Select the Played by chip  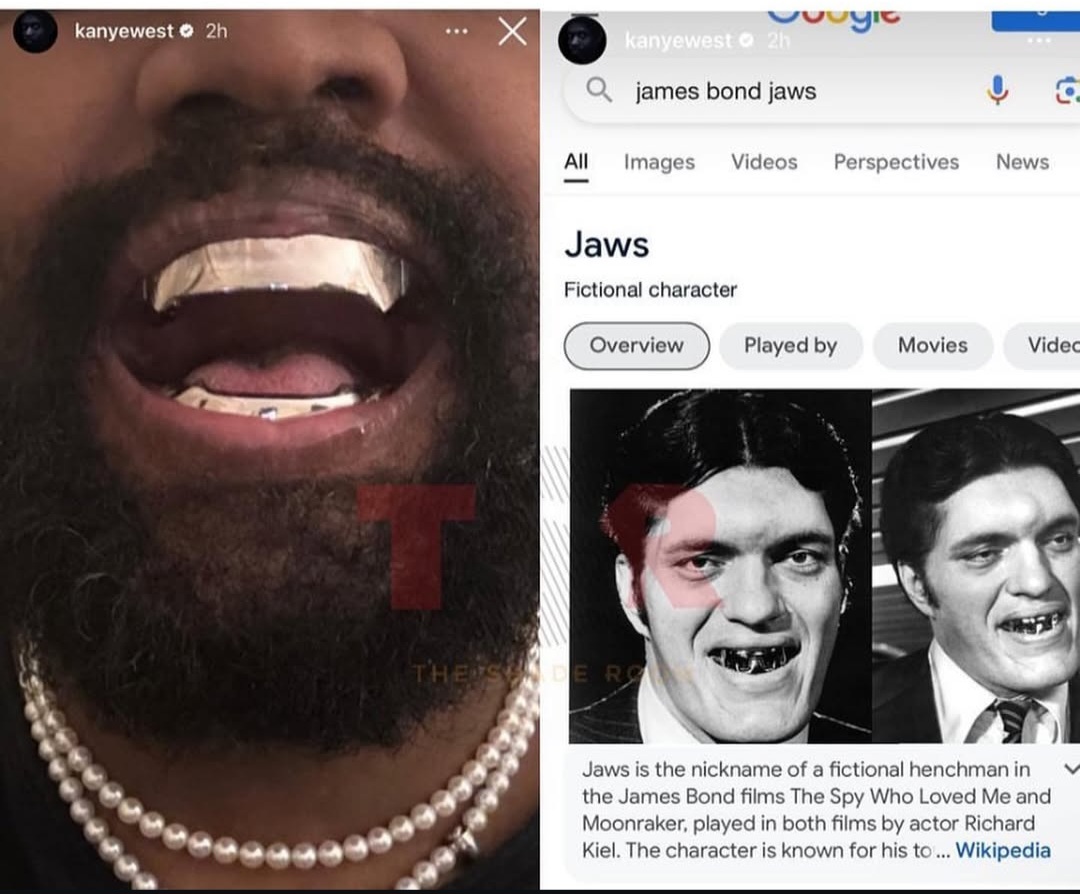click(791, 346)
